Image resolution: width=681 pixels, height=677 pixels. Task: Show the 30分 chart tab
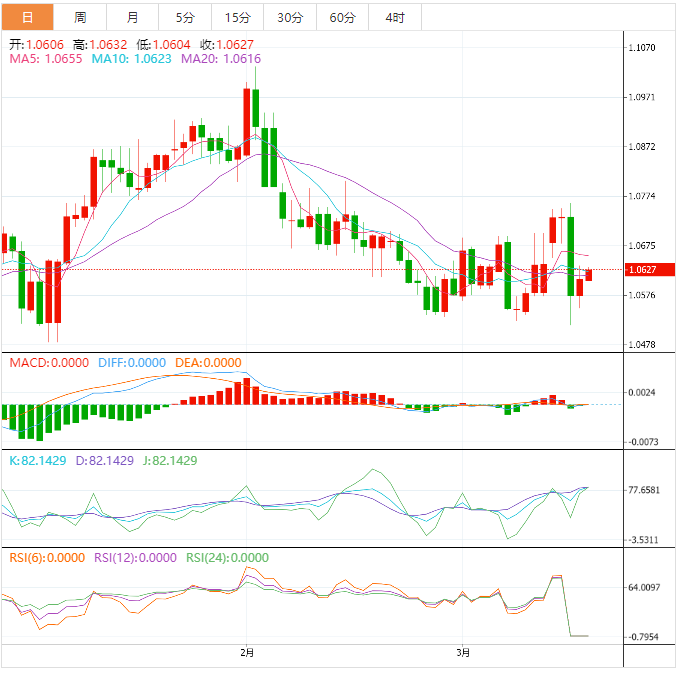[290, 17]
